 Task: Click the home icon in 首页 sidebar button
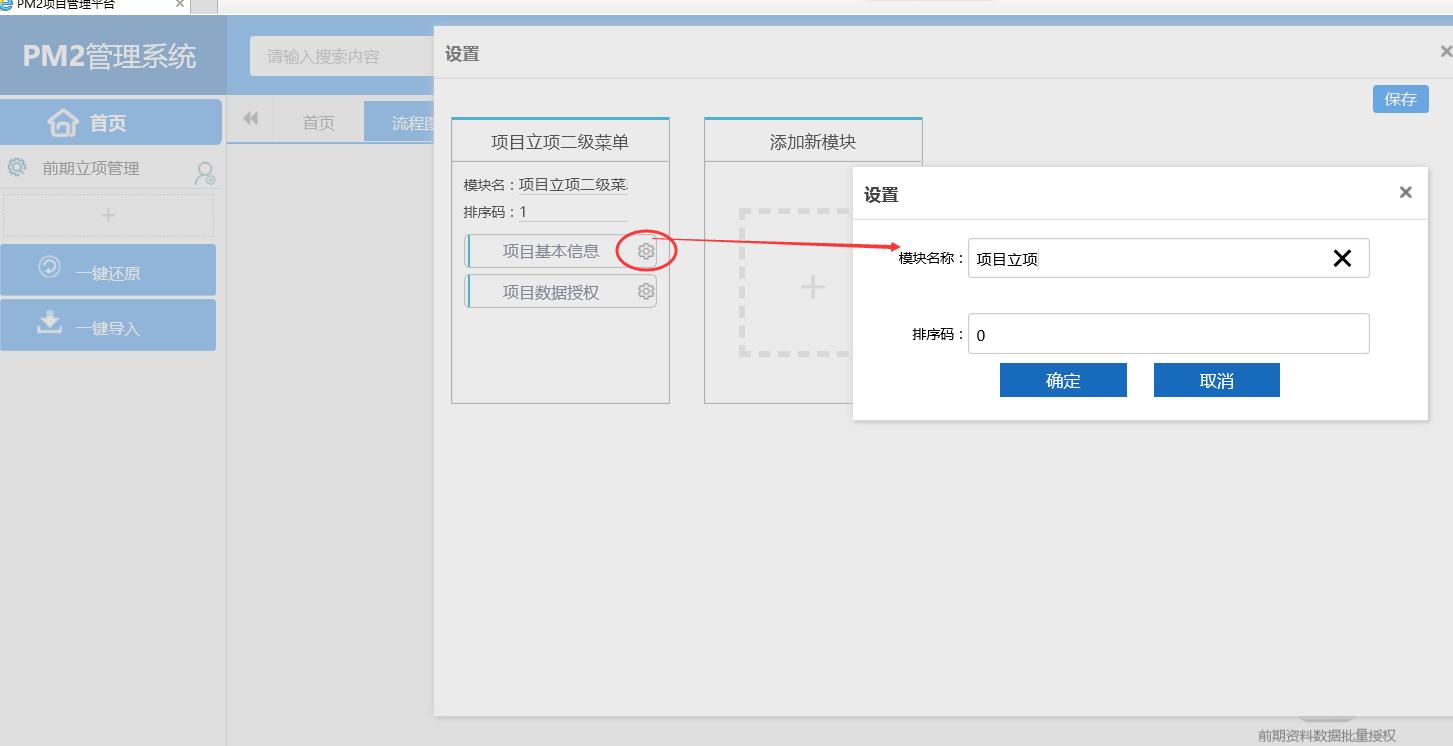point(63,123)
